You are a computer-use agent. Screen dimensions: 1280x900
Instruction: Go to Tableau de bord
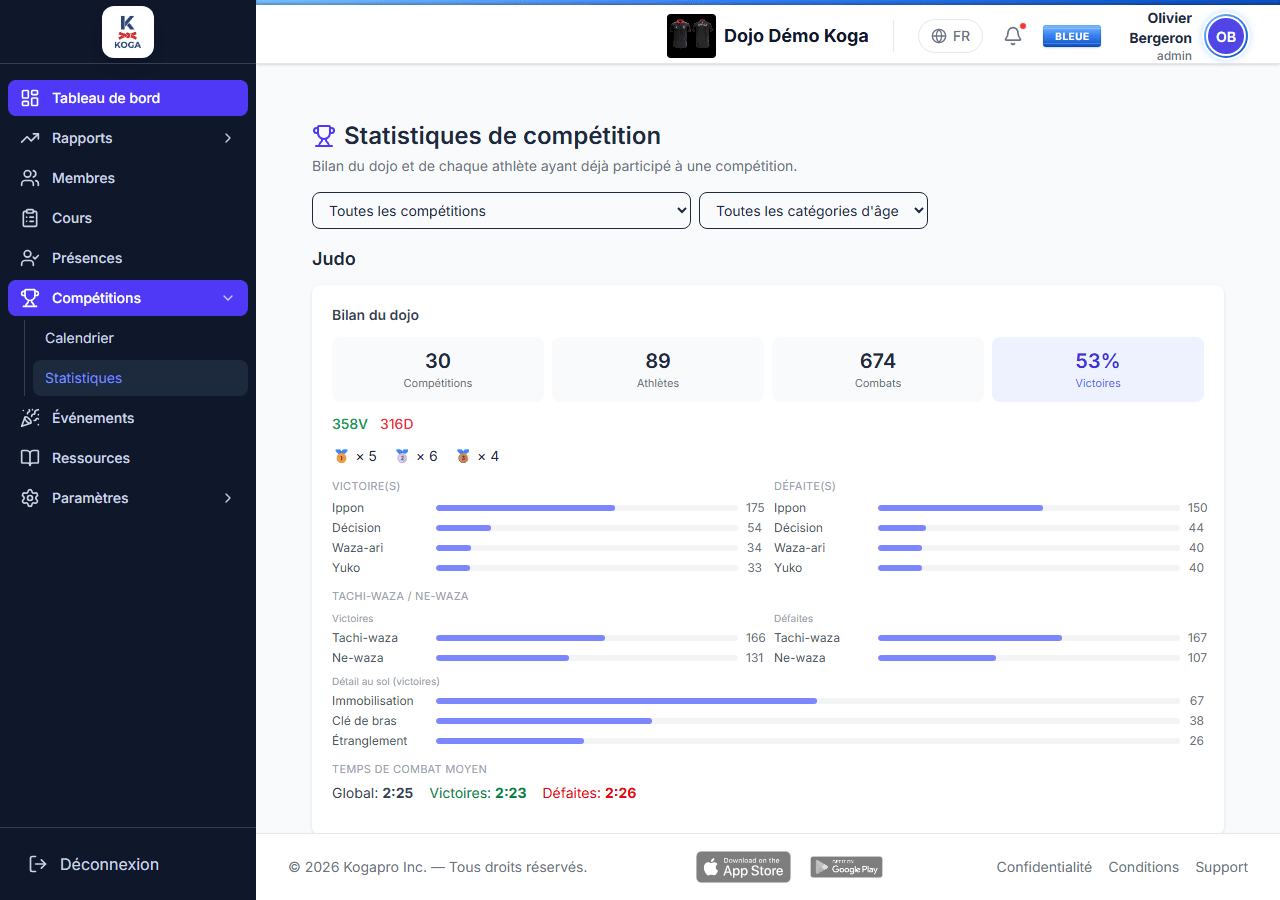coord(128,98)
